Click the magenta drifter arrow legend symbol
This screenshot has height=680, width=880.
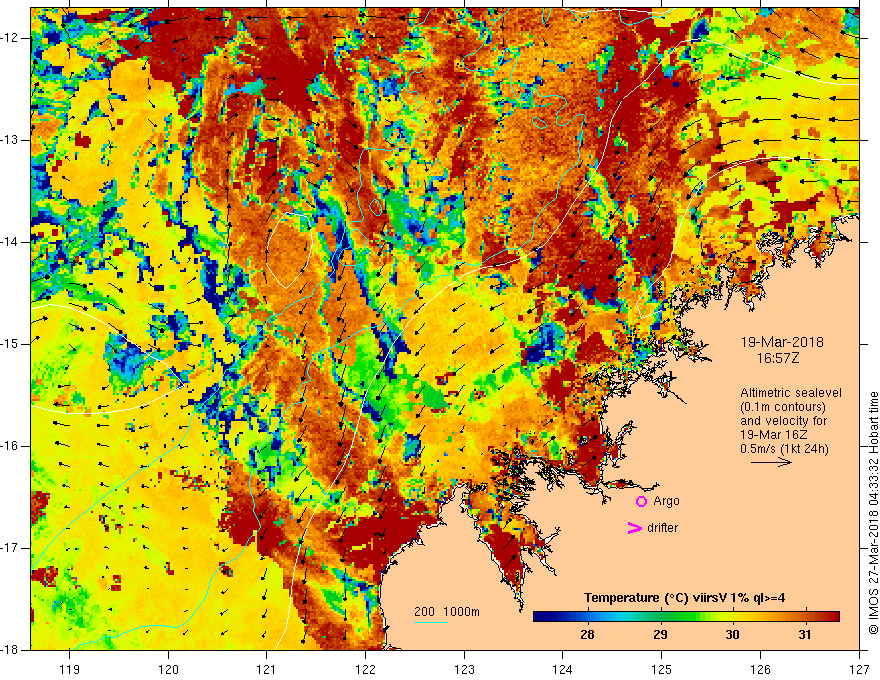[634, 528]
